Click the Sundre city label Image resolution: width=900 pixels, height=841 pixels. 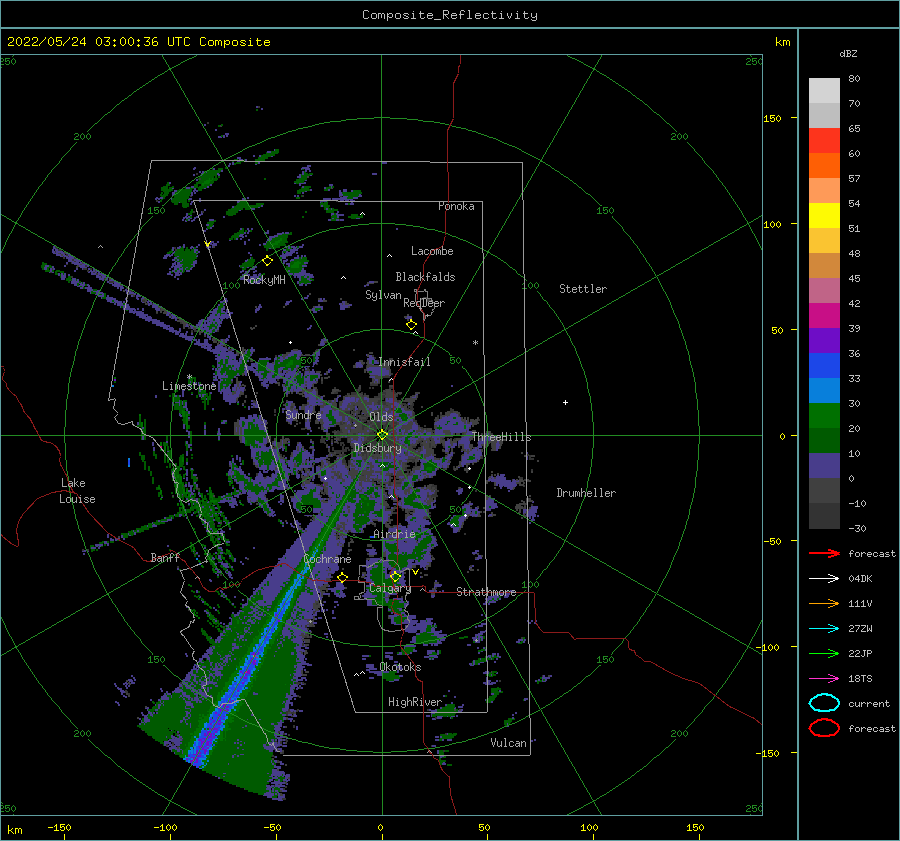(303, 414)
